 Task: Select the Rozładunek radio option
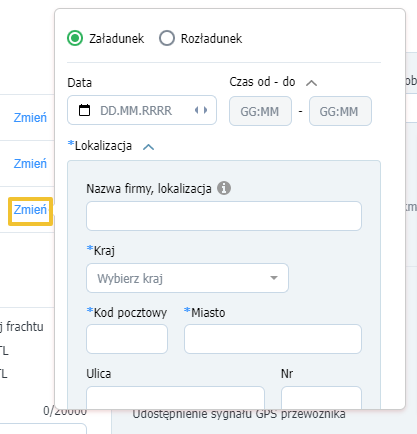[x=167, y=38]
